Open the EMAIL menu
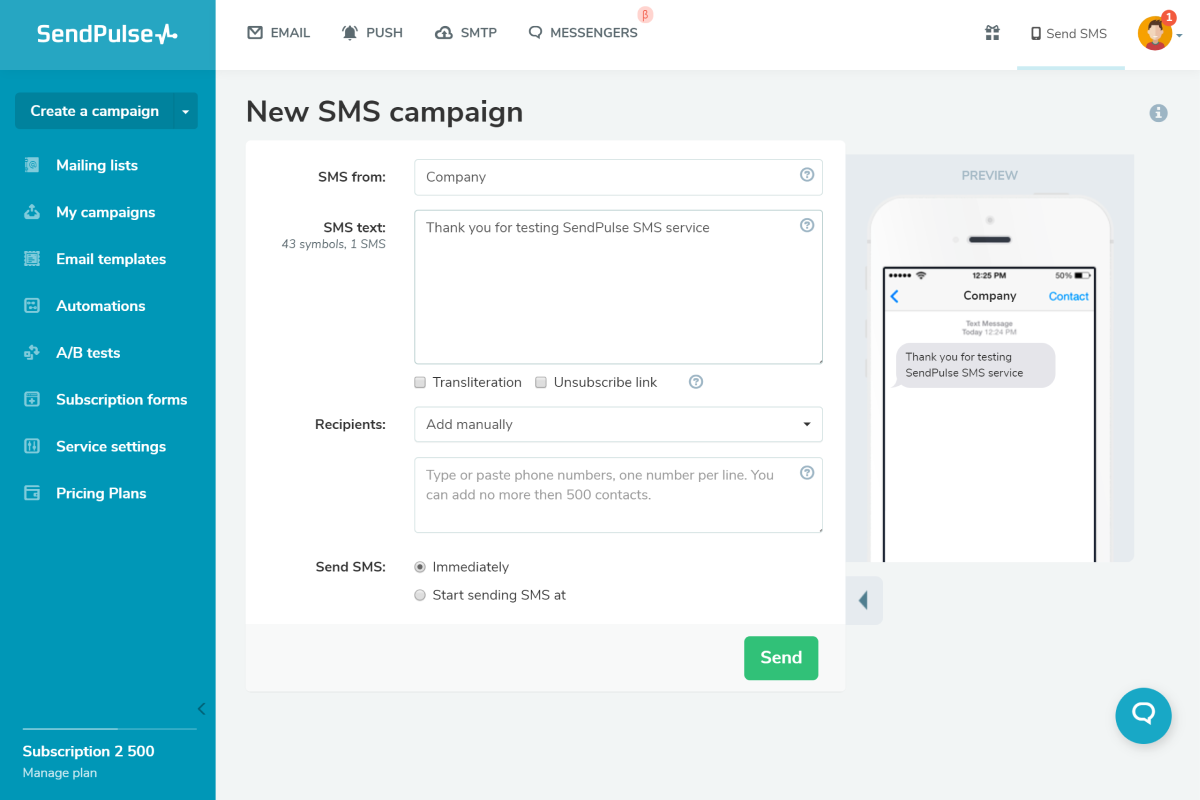Image resolution: width=1200 pixels, height=800 pixels. tap(279, 33)
